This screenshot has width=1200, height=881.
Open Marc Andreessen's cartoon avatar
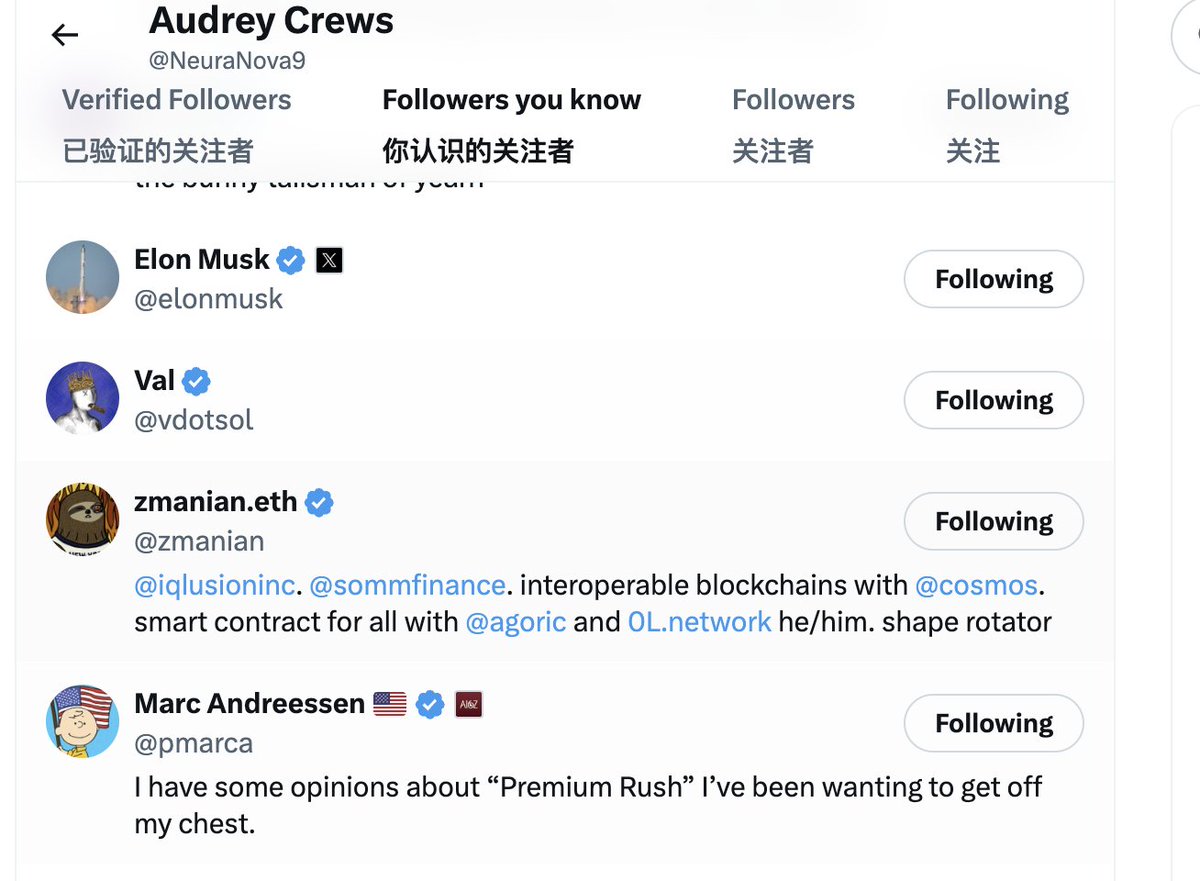pyautogui.click(x=82, y=721)
